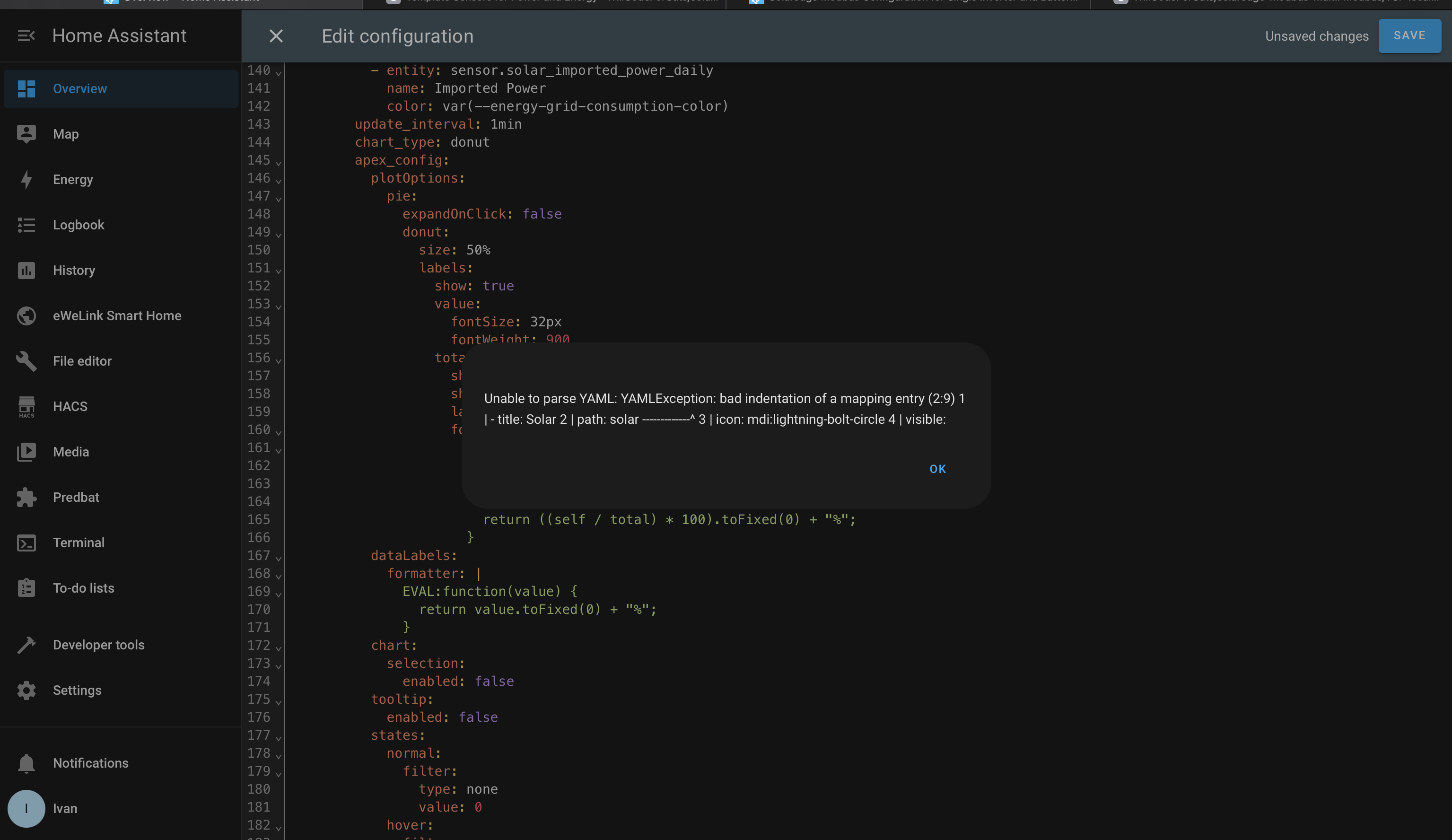This screenshot has height=840, width=1452.
Task: Open the Map panel icon
Action: click(x=26, y=134)
